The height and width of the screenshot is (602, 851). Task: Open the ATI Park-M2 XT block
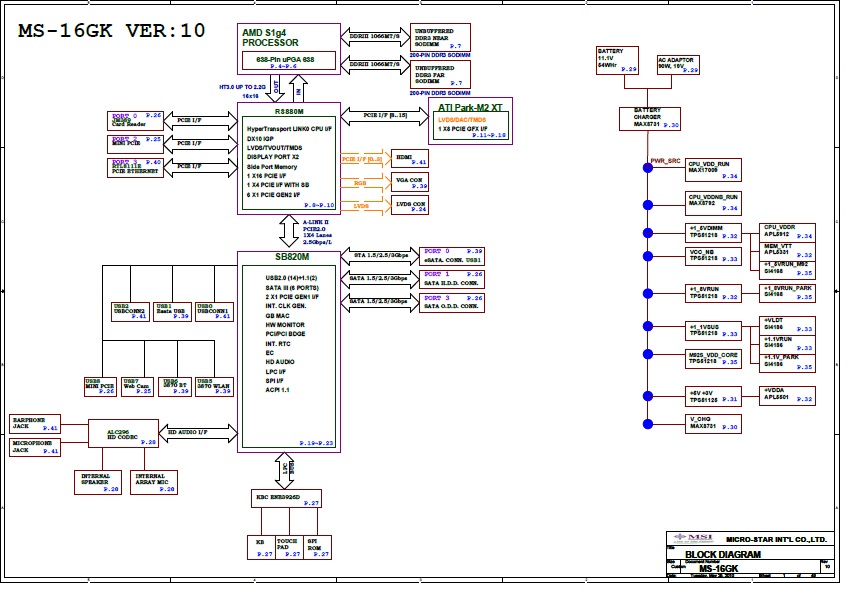[x=470, y=119]
